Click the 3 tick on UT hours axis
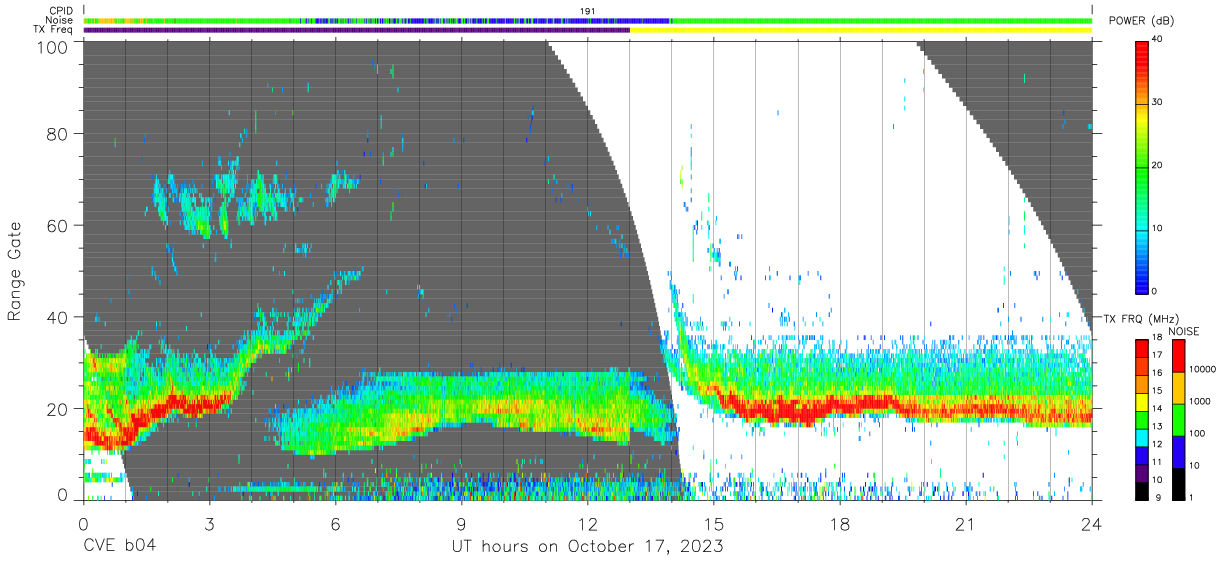The width and height of the screenshot is (1228, 567). [209, 523]
